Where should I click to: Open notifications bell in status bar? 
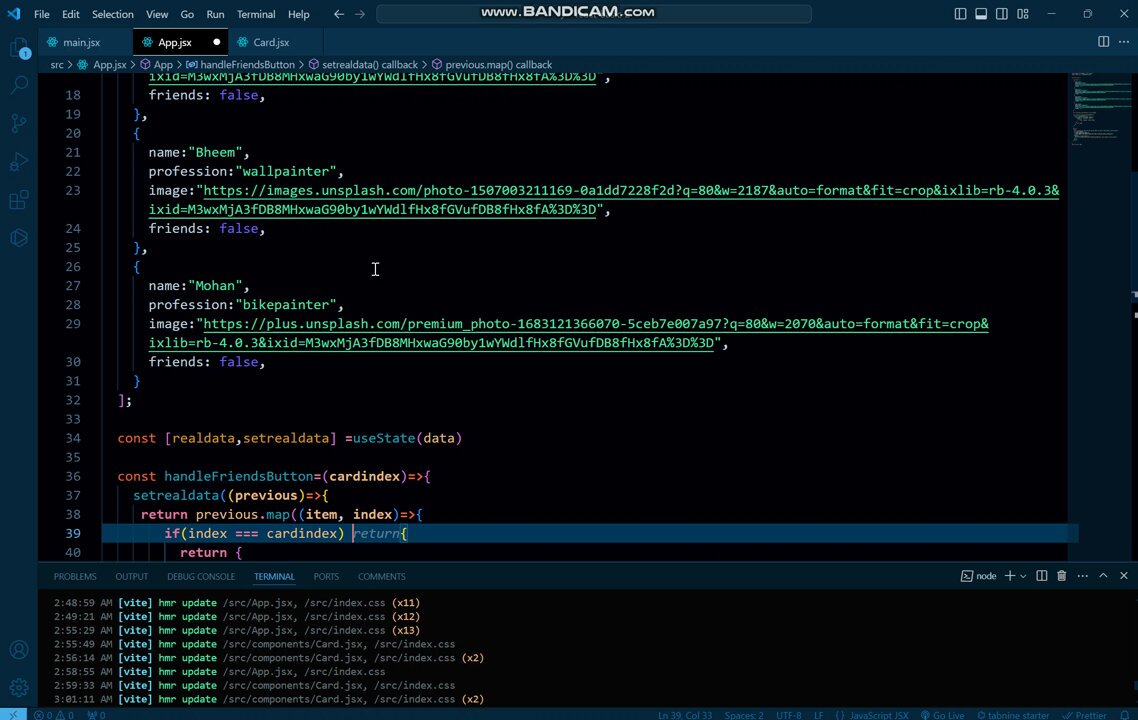click(x=1124, y=715)
